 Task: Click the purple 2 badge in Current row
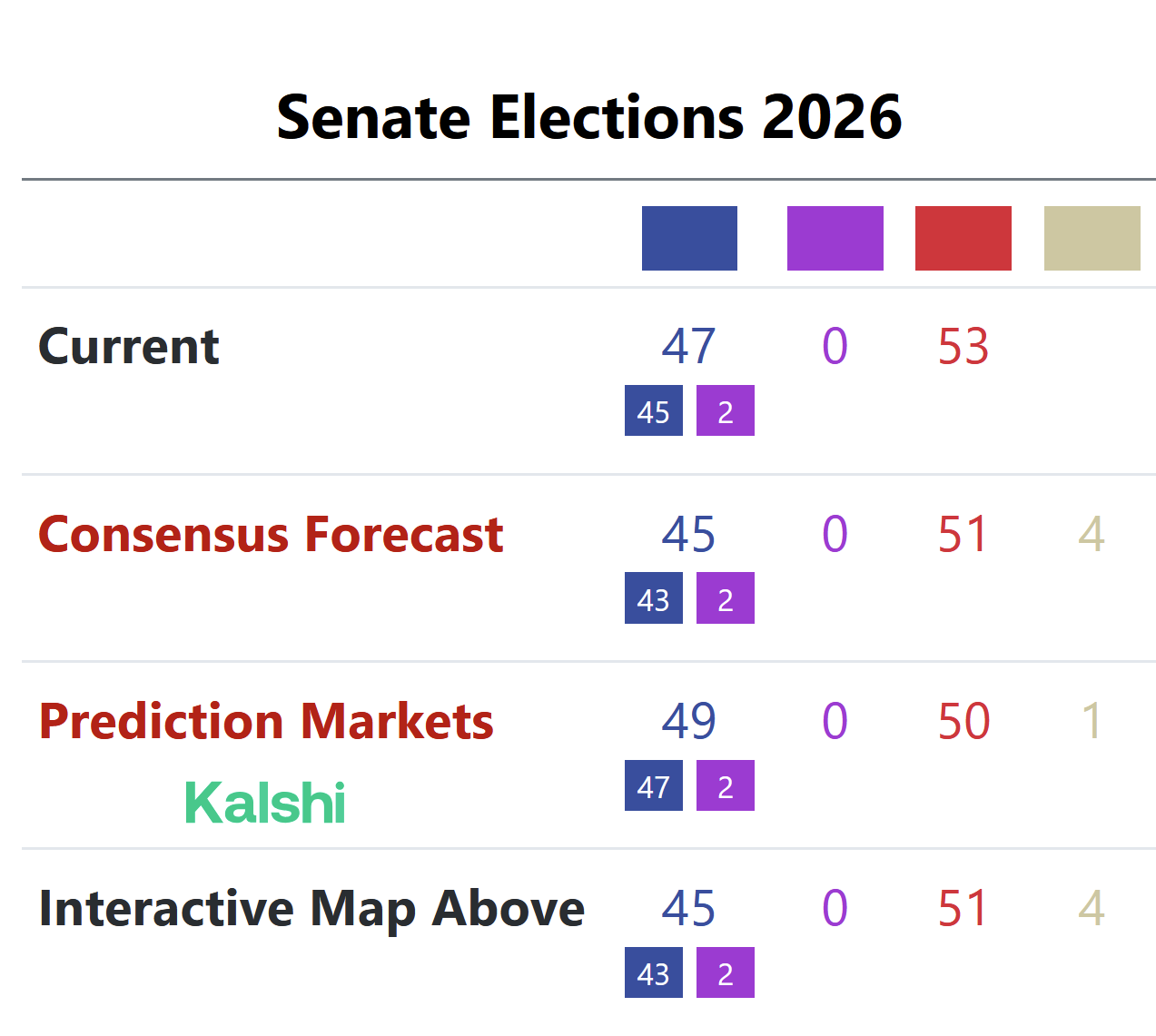coord(725,411)
